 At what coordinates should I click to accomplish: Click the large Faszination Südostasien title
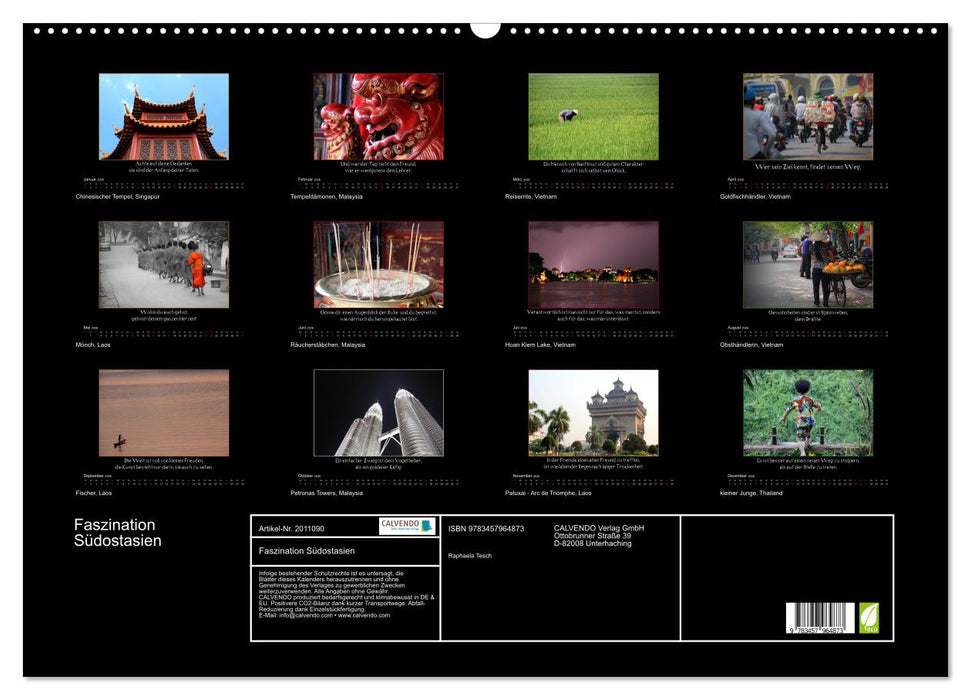[117, 533]
